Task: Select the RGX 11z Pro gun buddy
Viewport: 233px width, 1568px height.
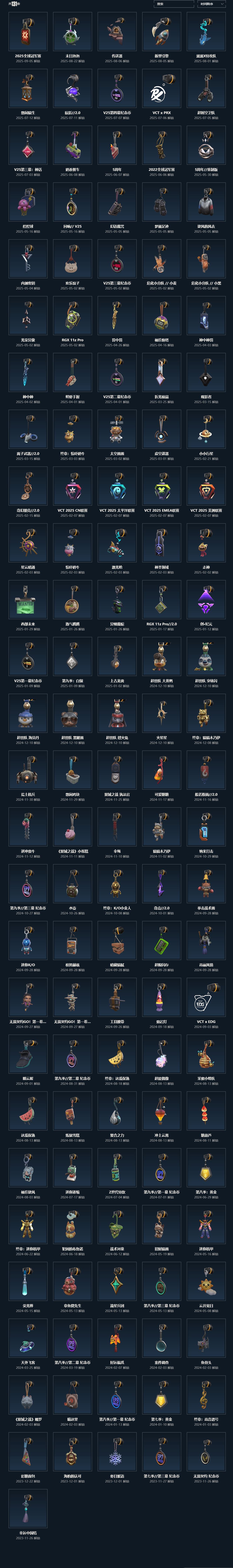Action: (x=72, y=315)
